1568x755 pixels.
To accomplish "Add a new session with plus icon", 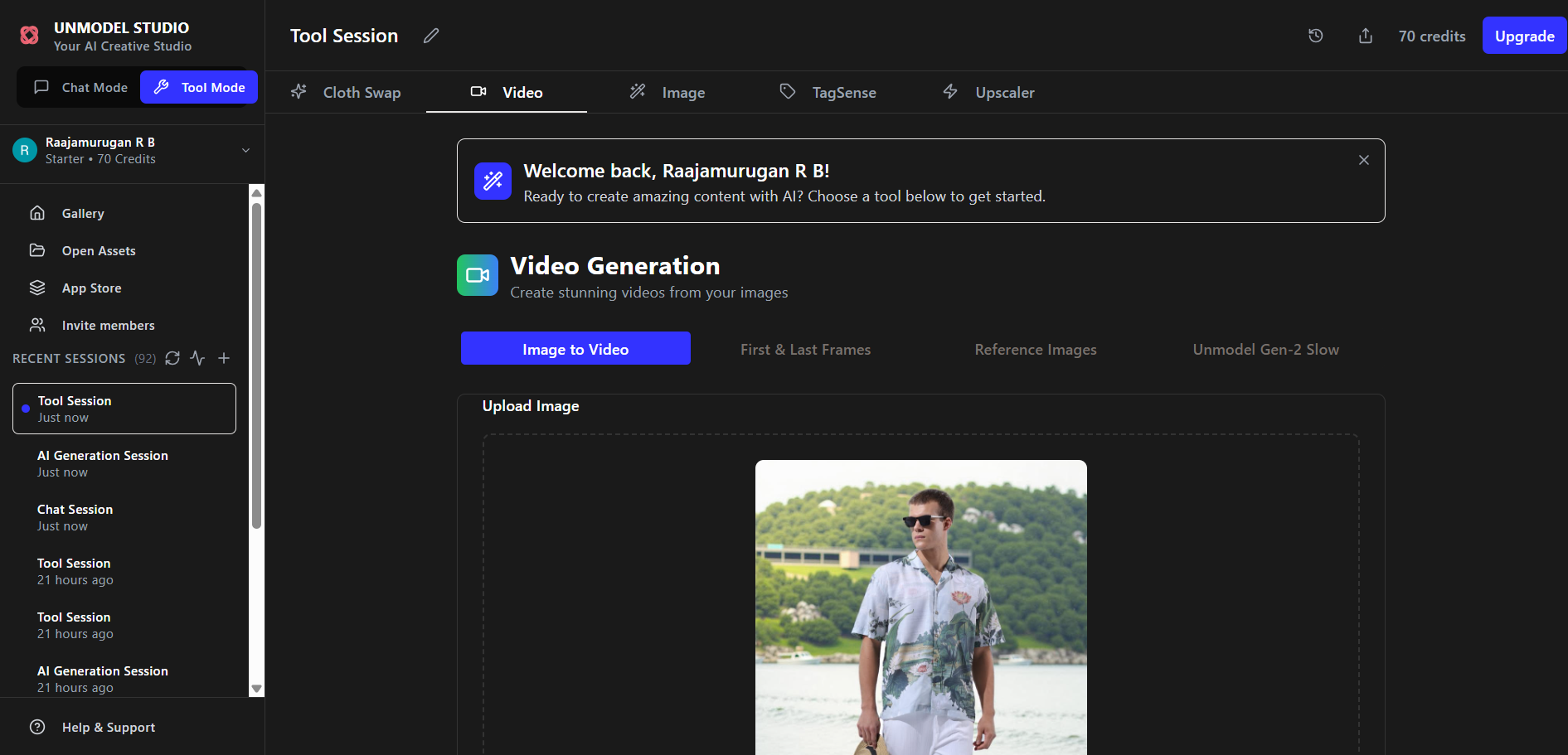I will click(224, 358).
